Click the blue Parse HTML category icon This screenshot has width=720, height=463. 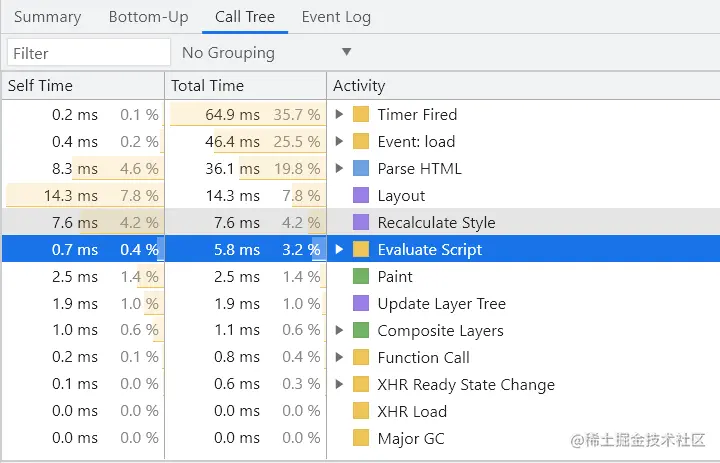tap(361, 168)
